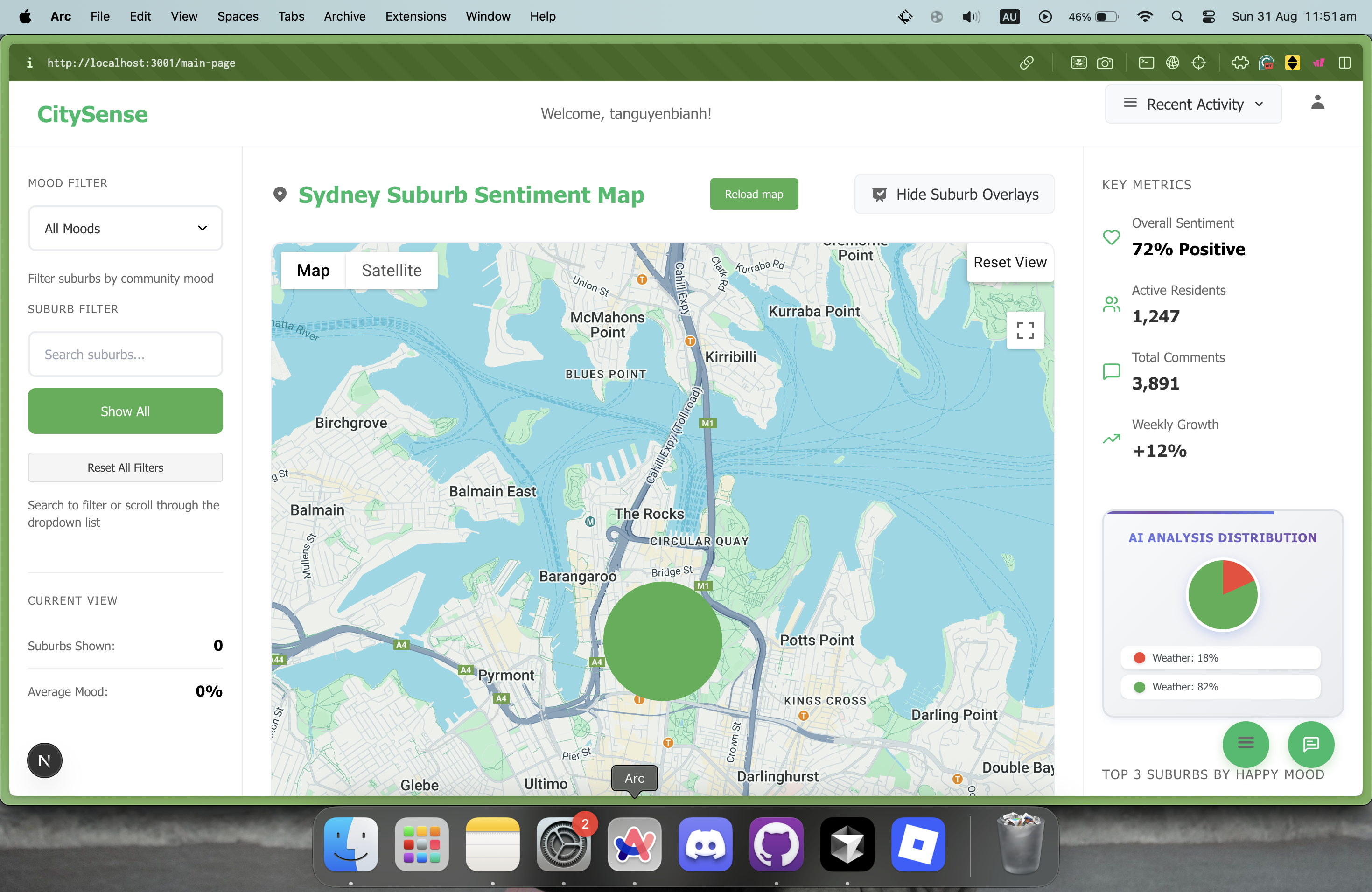Click the green menu floating button

coord(1245,744)
